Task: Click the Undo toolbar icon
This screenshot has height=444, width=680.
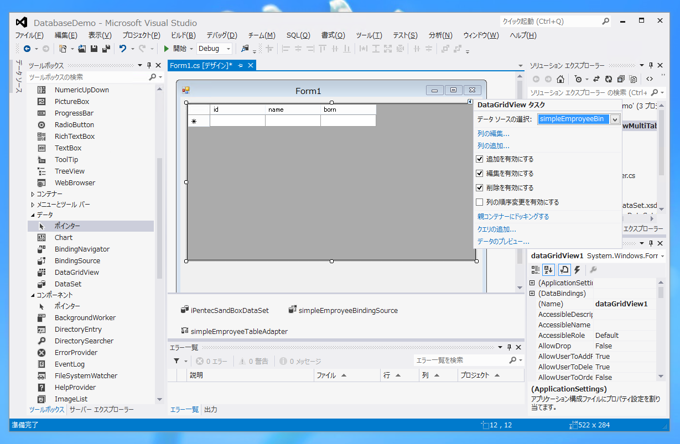Action: pos(123,49)
